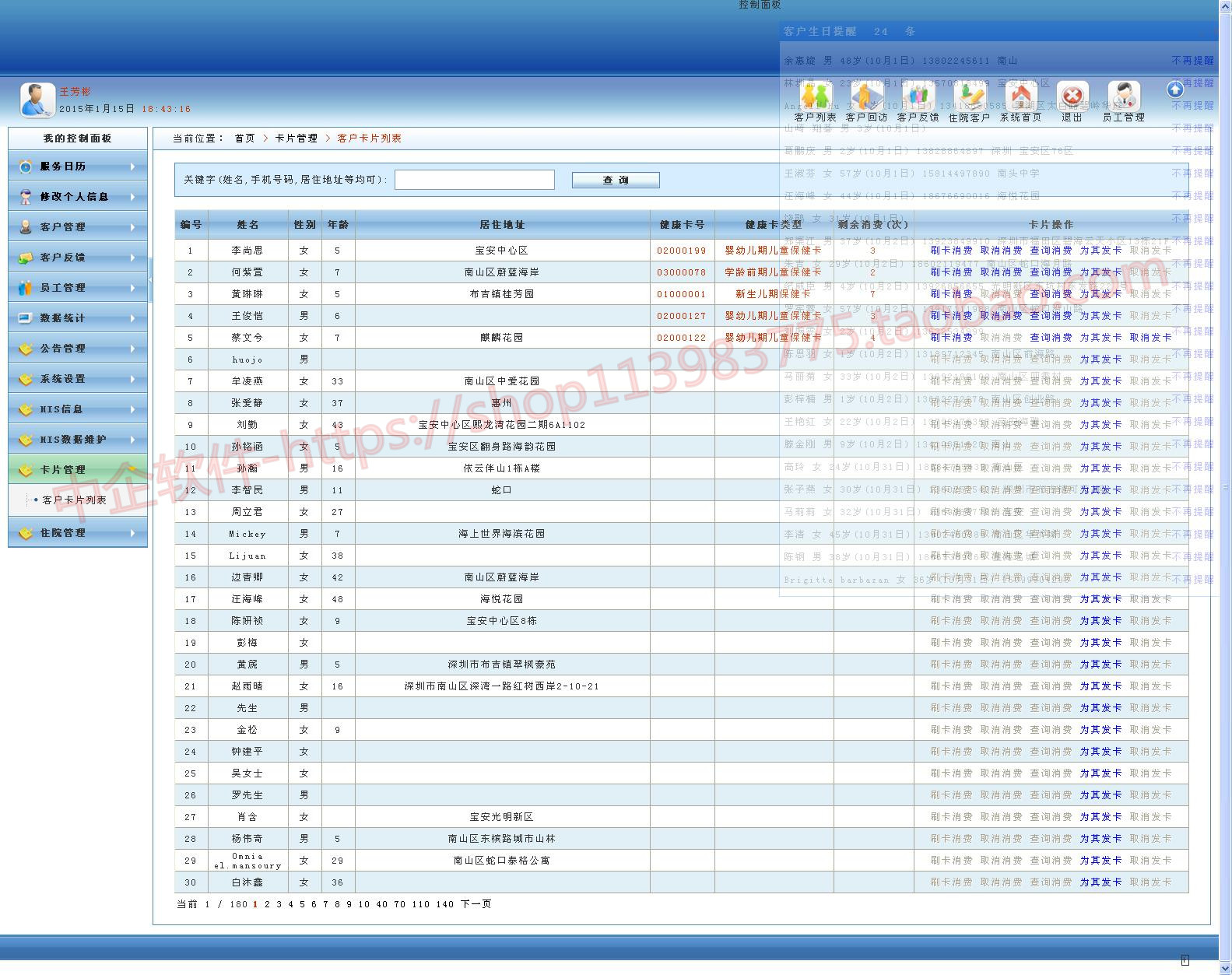Click 为其发卡 for 白沐鑫 row

point(1101,882)
